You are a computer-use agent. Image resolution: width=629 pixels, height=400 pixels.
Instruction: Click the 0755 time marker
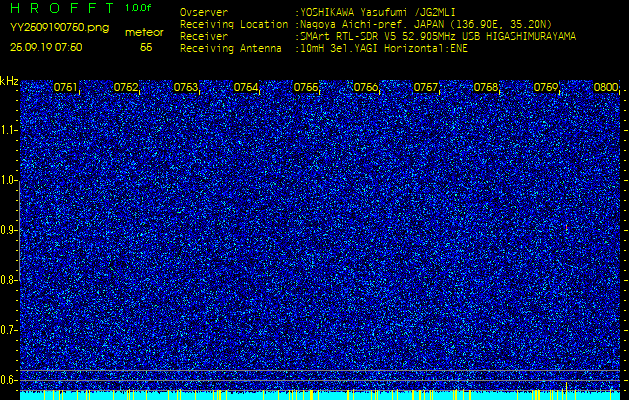pos(306,87)
